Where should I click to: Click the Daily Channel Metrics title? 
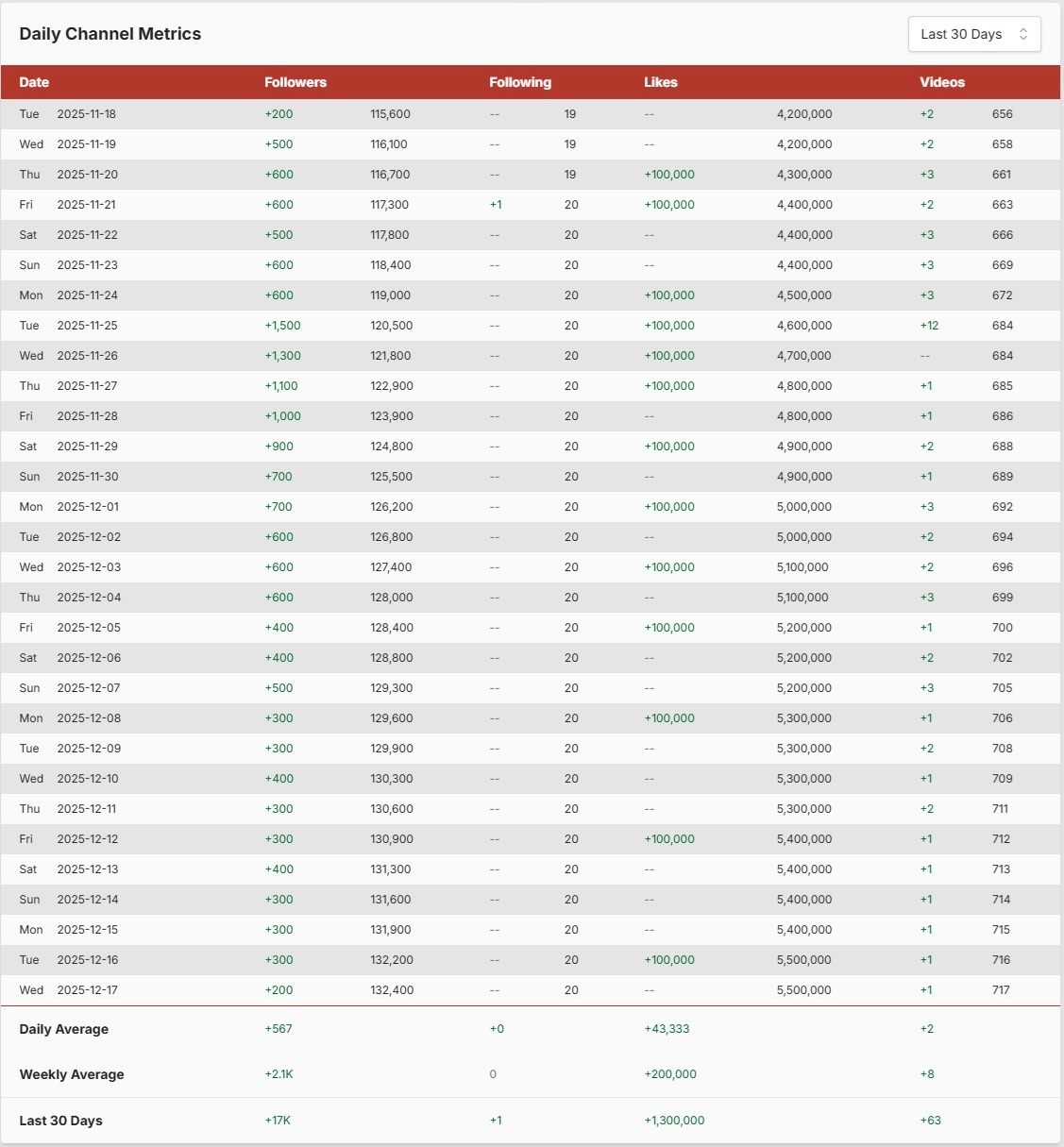click(x=110, y=34)
